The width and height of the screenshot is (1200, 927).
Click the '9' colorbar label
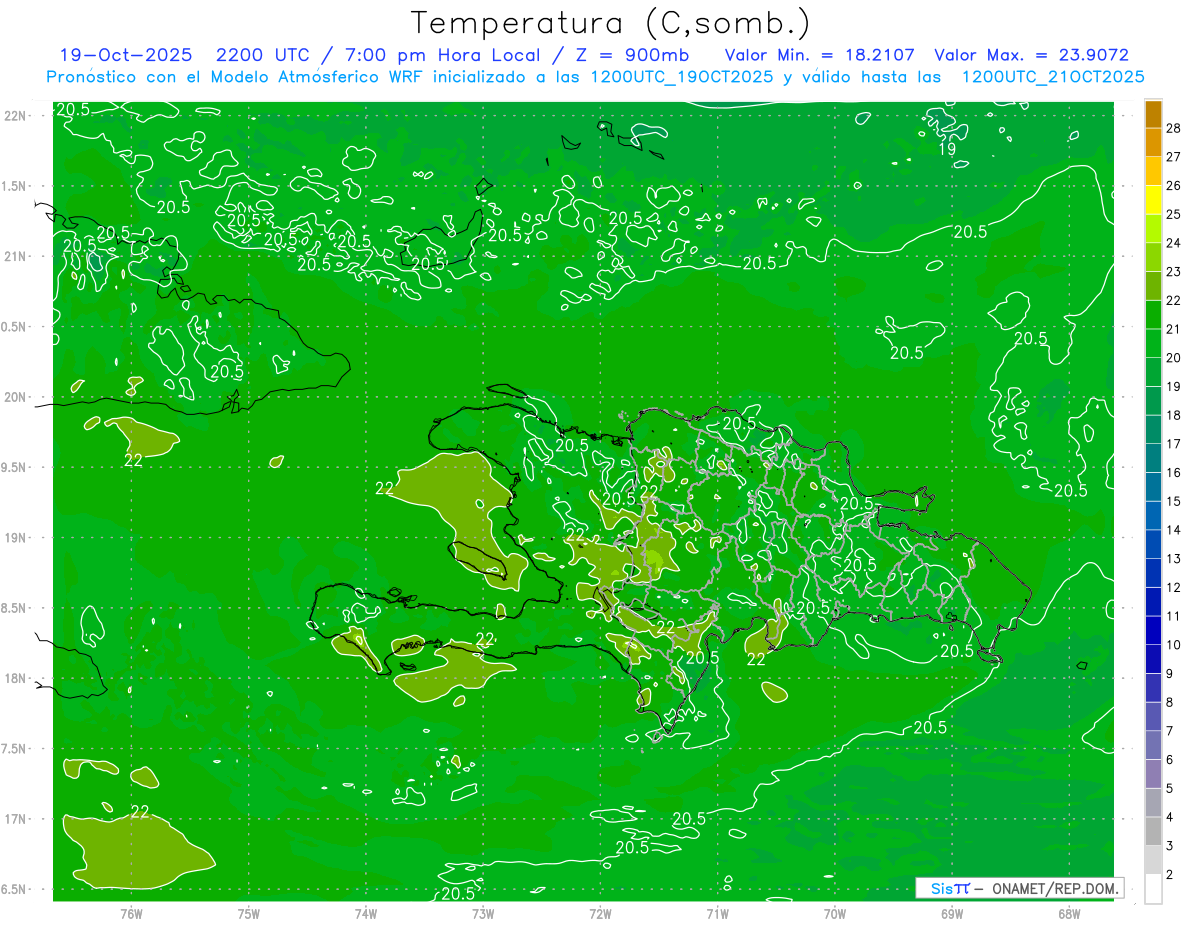pyautogui.click(x=1171, y=674)
